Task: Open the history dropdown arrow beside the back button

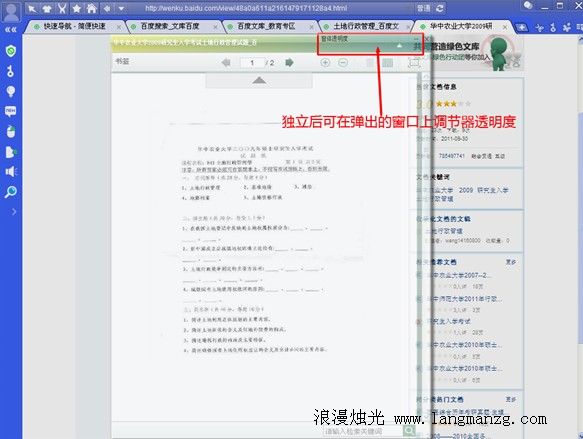Action: 121,8
